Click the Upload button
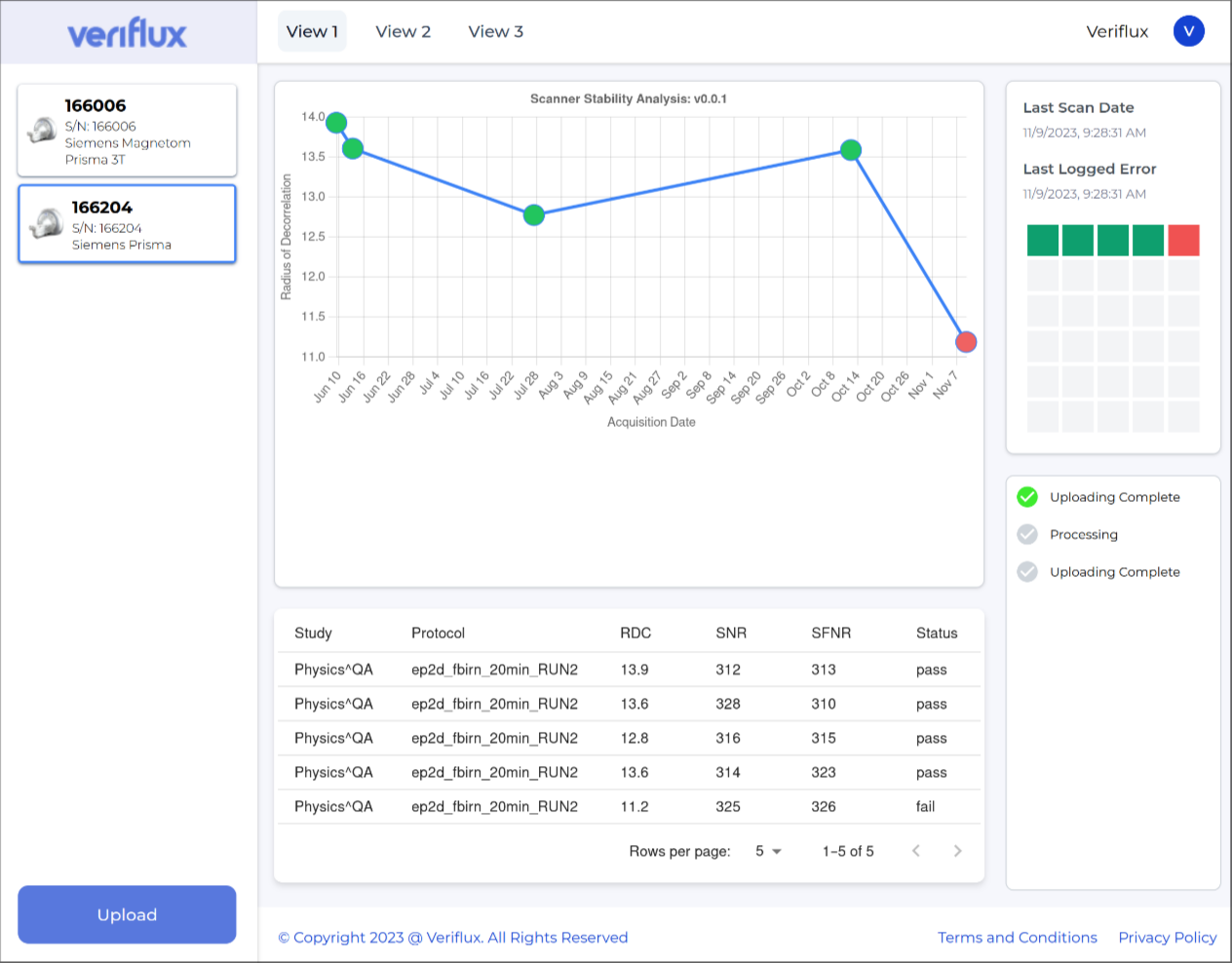 (127, 914)
